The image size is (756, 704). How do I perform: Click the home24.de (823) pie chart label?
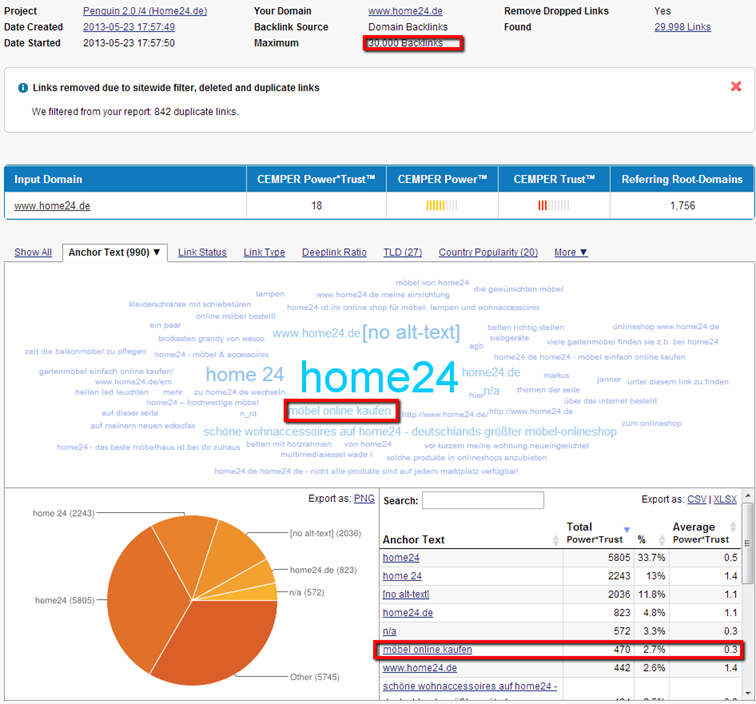pyautogui.click(x=324, y=570)
